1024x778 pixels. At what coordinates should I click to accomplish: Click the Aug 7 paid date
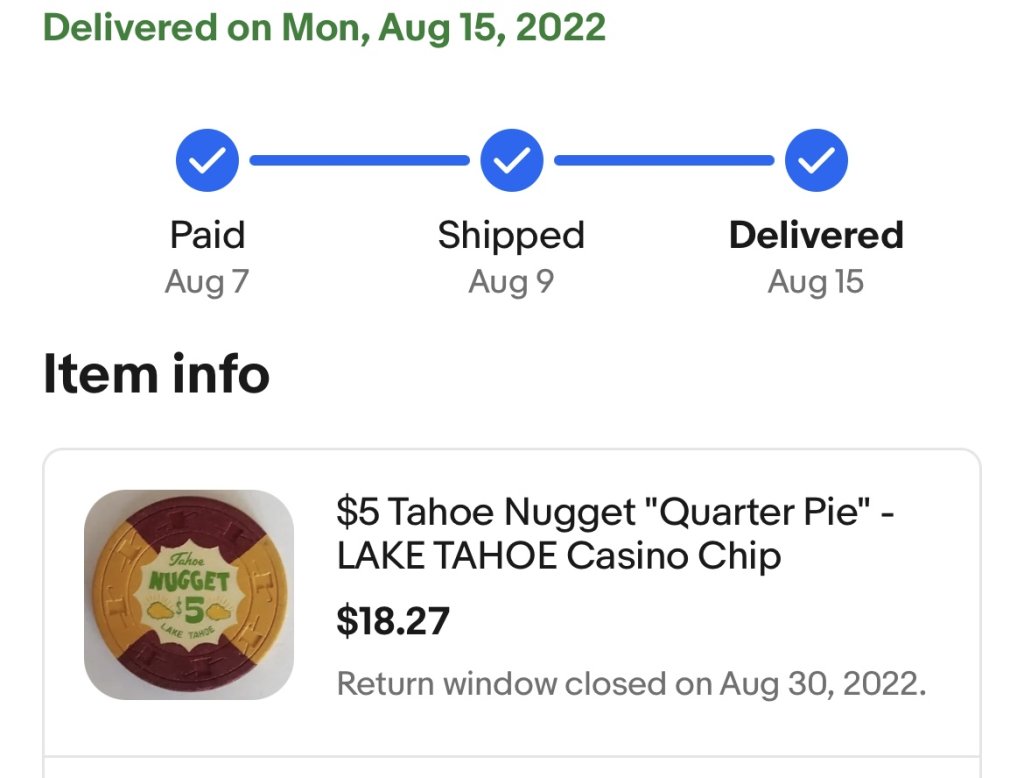pos(207,282)
